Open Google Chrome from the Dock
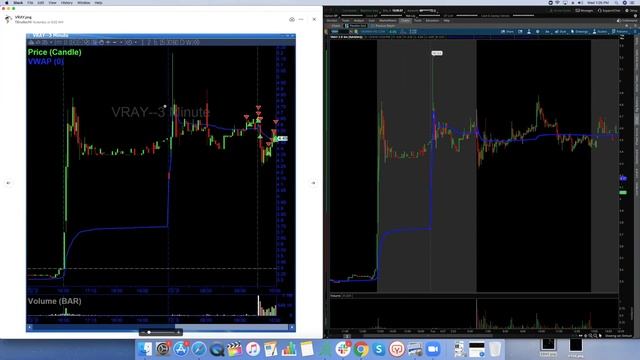This screenshot has height=360, width=640. [x=361, y=349]
